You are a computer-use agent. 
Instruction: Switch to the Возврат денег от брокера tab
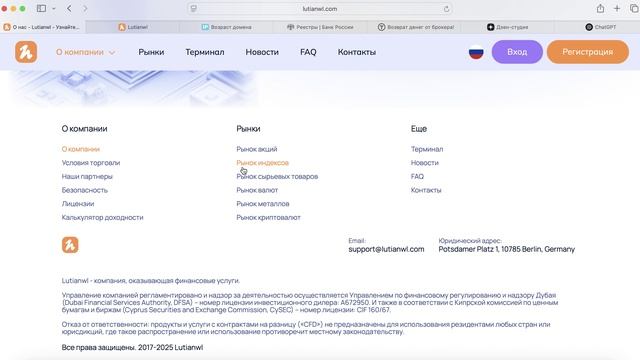coord(416,27)
